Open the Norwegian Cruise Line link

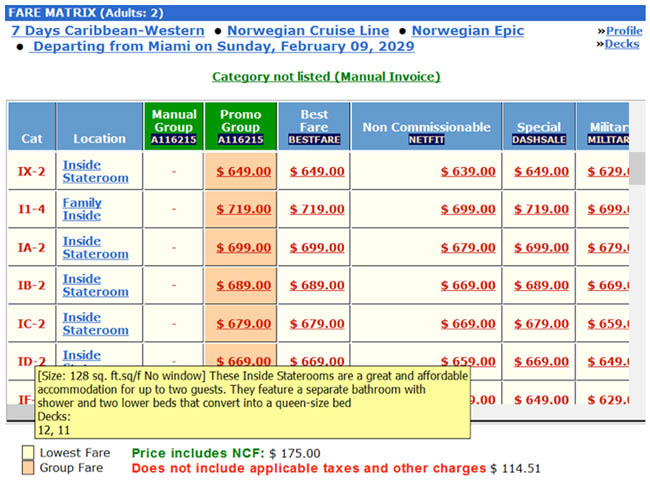click(308, 31)
